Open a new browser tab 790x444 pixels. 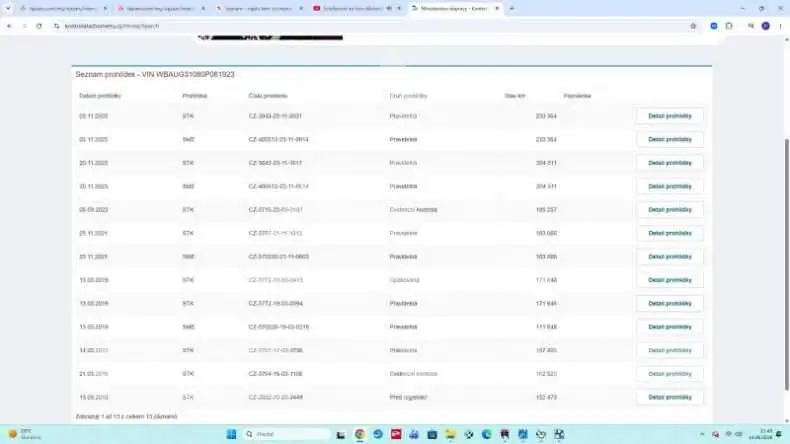[x=511, y=9]
